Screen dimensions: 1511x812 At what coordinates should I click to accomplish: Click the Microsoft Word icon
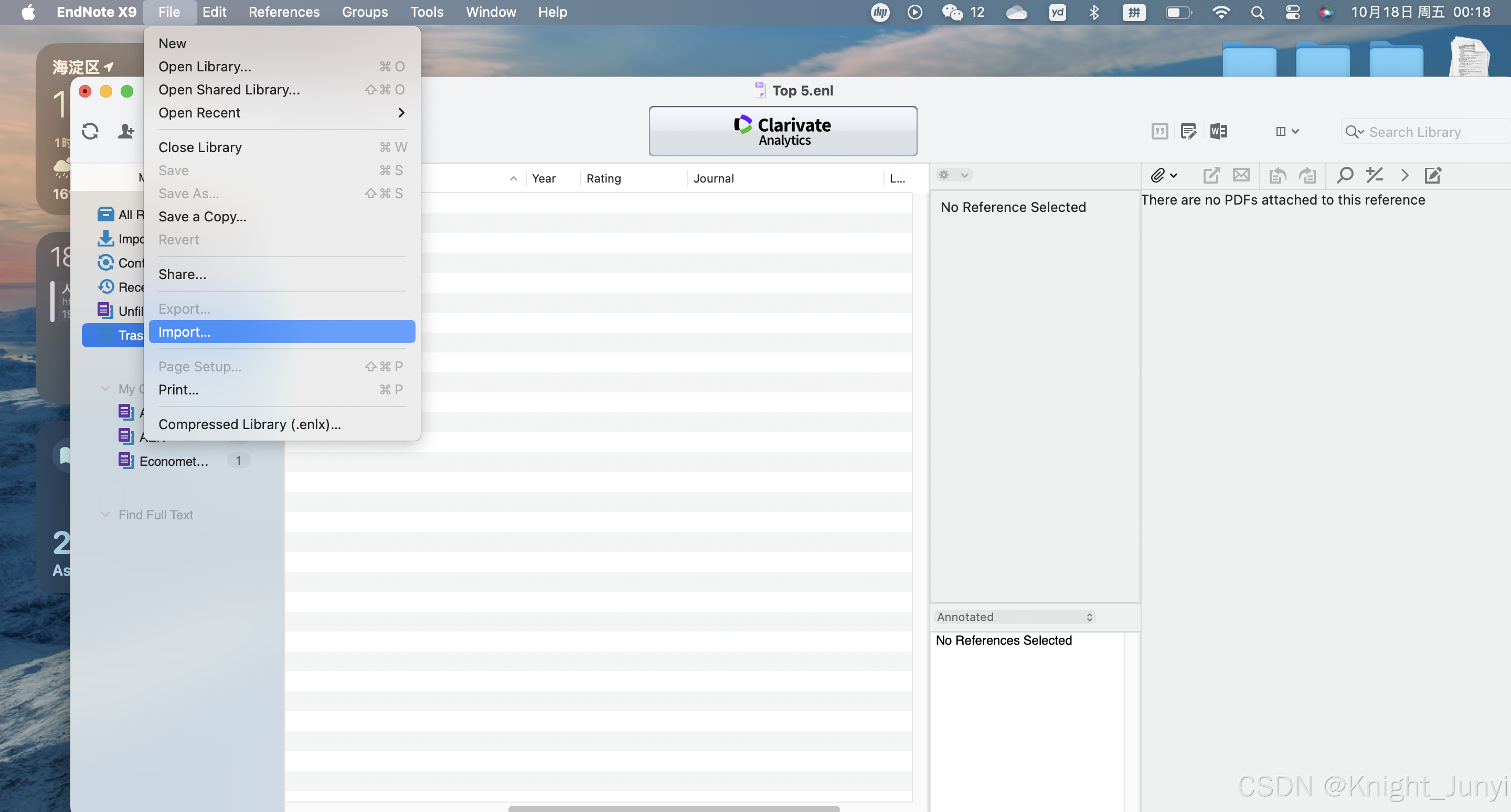pos(1218,131)
